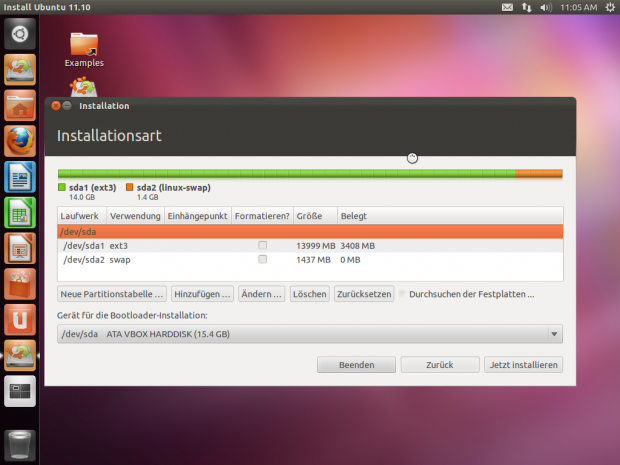Click the 11:05 AM clock

point(578,7)
